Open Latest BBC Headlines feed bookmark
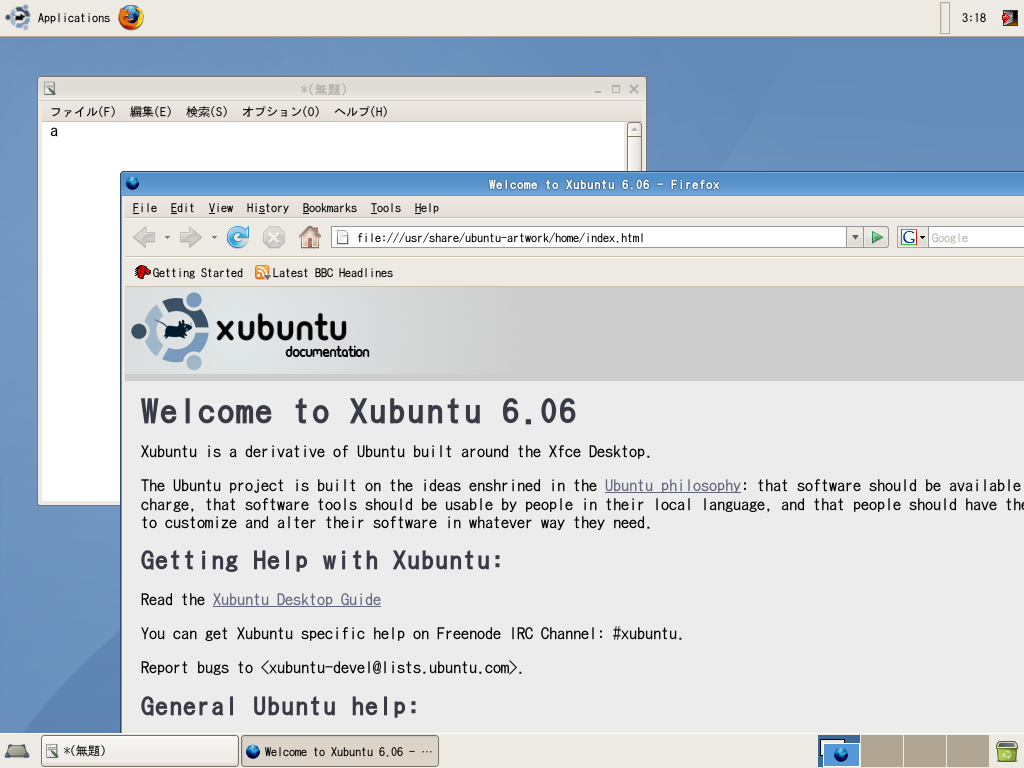Image resolution: width=1024 pixels, height=768 pixels. [x=325, y=273]
